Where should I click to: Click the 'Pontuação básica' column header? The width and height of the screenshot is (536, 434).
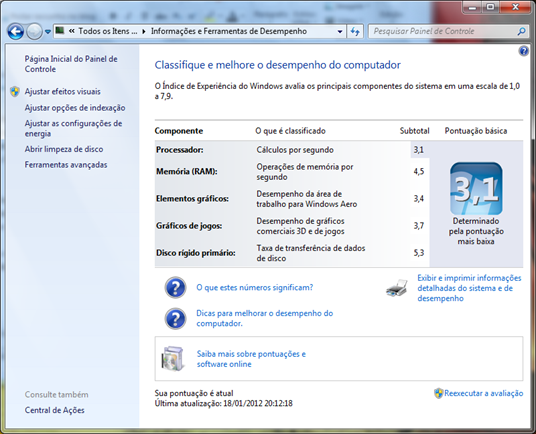[476, 131]
